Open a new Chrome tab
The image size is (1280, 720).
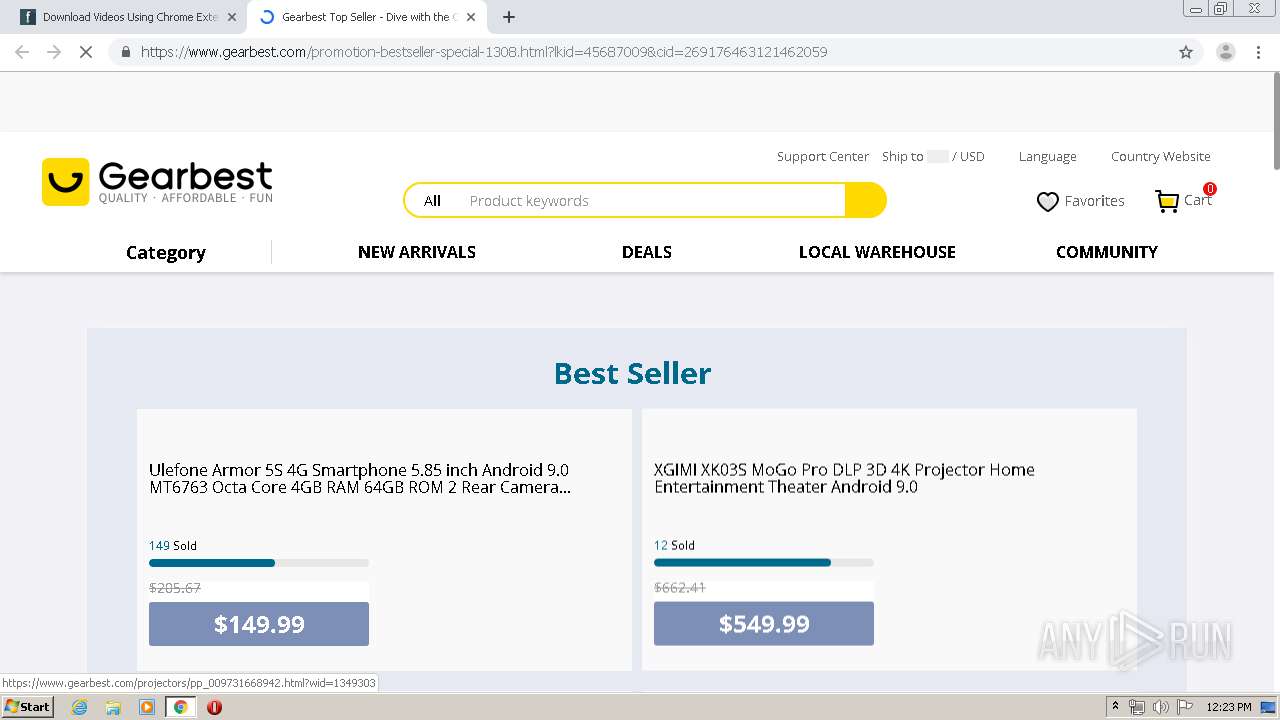[x=509, y=17]
